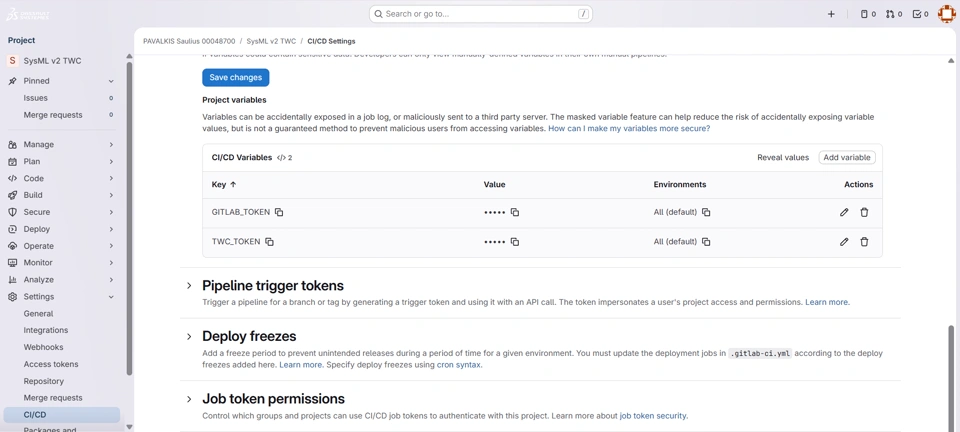The width and height of the screenshot is (960, 432).
Task: Copy the TWC_TOKEN key name
Action: click(x=269, y=242)
